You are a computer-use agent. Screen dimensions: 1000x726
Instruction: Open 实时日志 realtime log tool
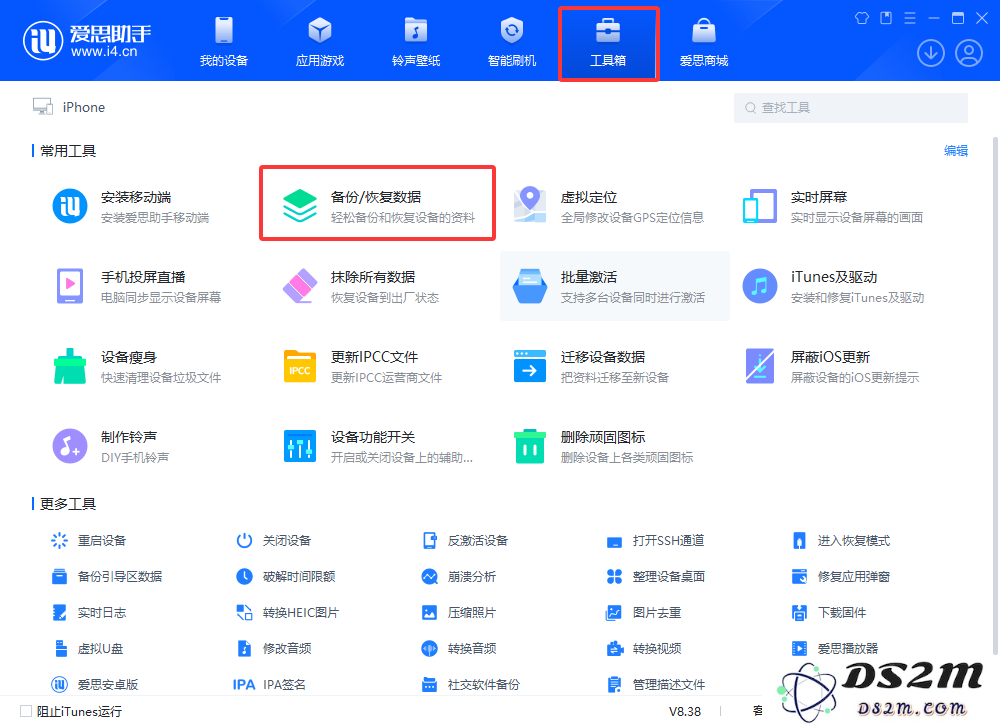(x=89, y=612)
